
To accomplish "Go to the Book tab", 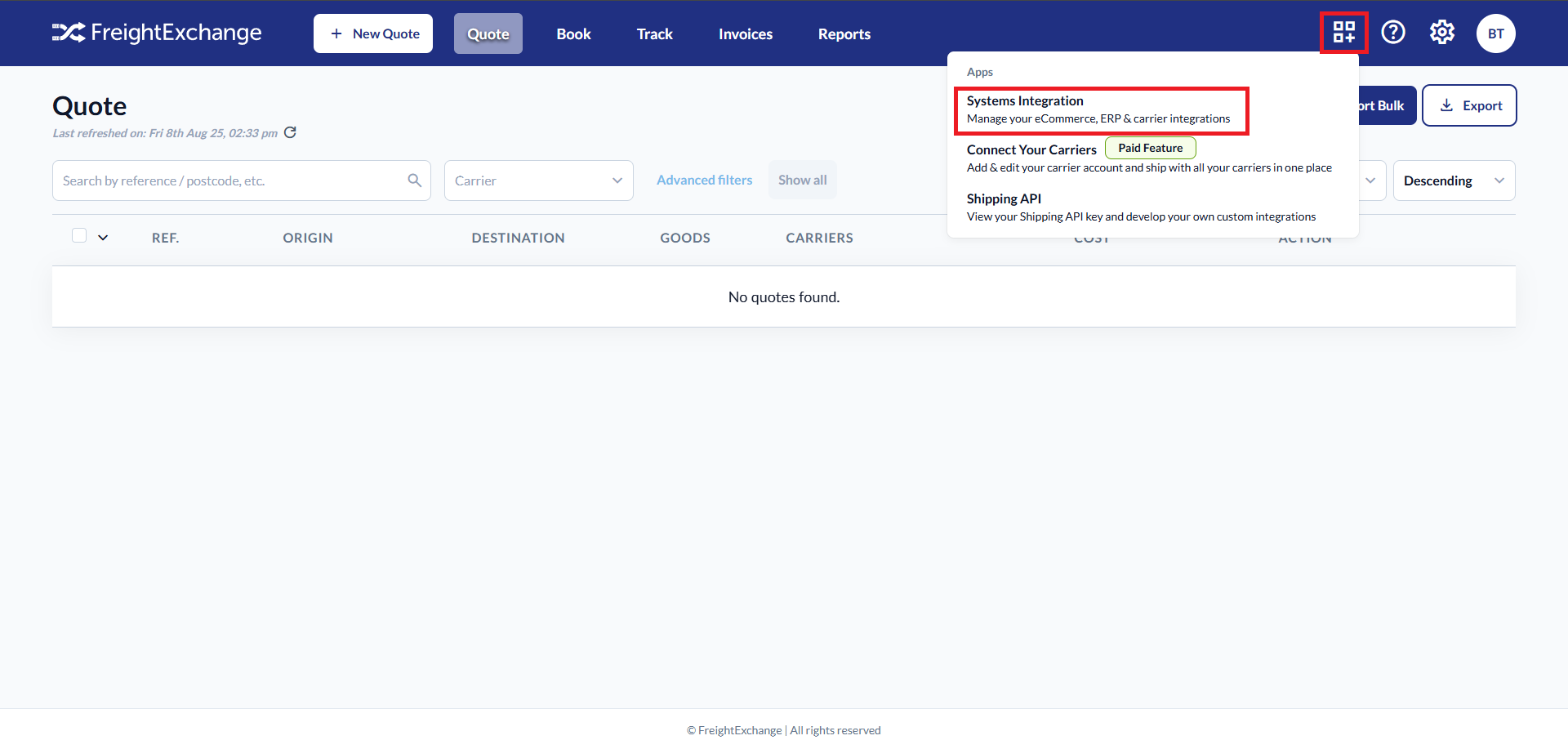I will [573, 33].
